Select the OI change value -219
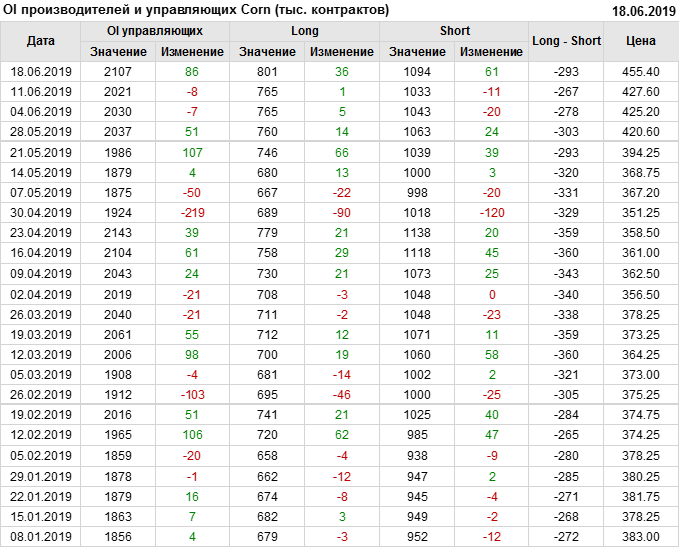This screenshot has width=680, height=548. pos(192,212)
